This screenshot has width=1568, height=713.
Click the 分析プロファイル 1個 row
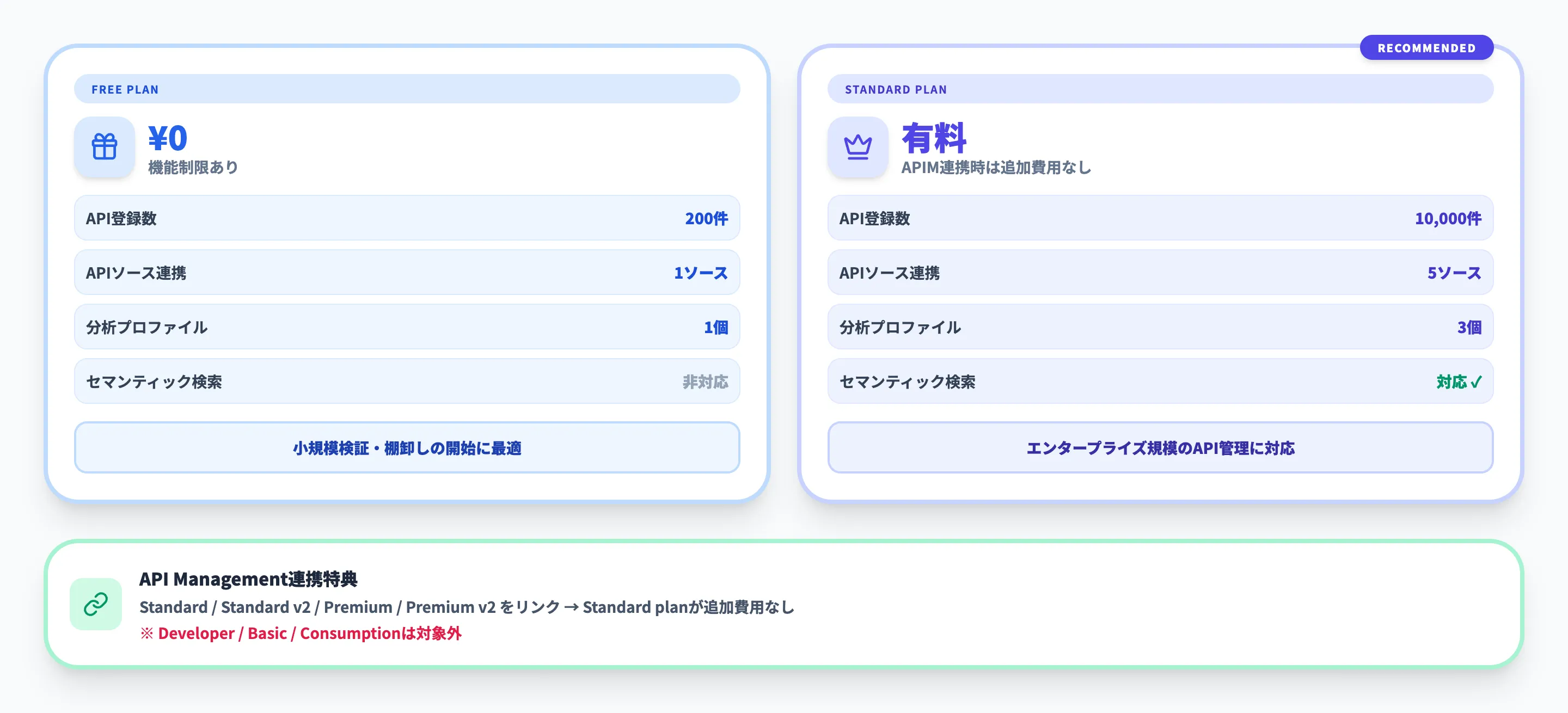pyautogui.click(x=407, y=327)
